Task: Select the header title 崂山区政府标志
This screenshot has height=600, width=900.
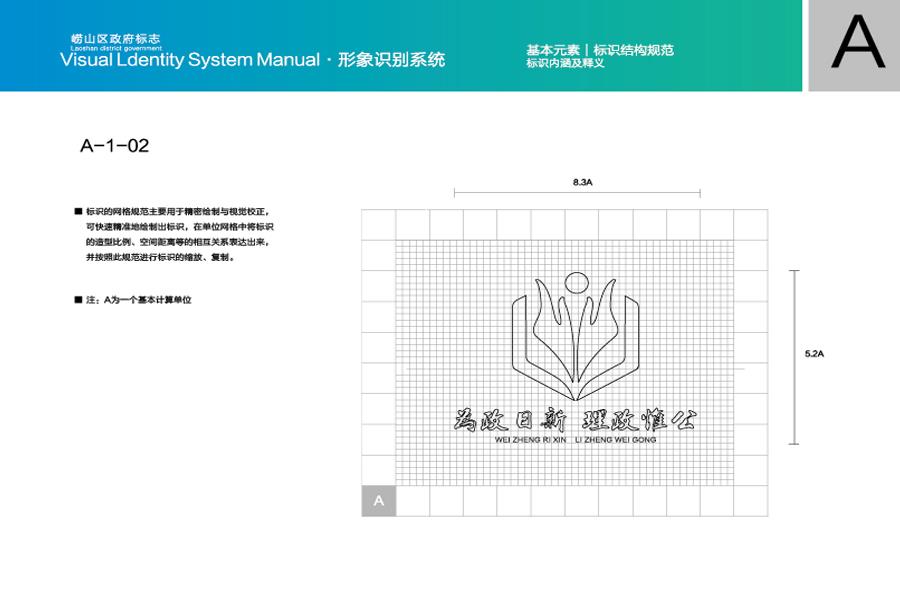Action: click(x=115, y=38)
